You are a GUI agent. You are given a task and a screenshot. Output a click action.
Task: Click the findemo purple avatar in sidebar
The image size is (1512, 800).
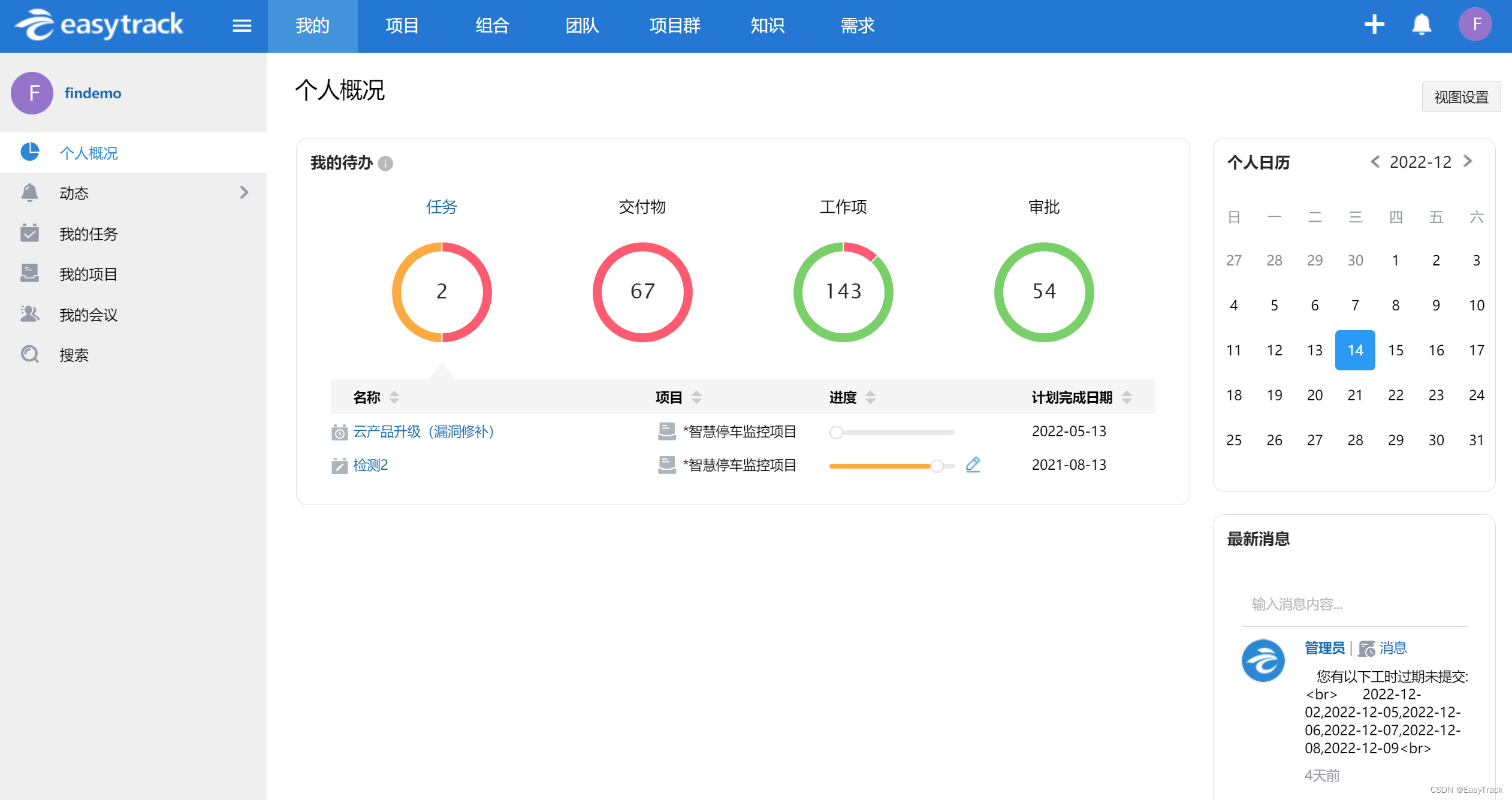click(32, 93)
